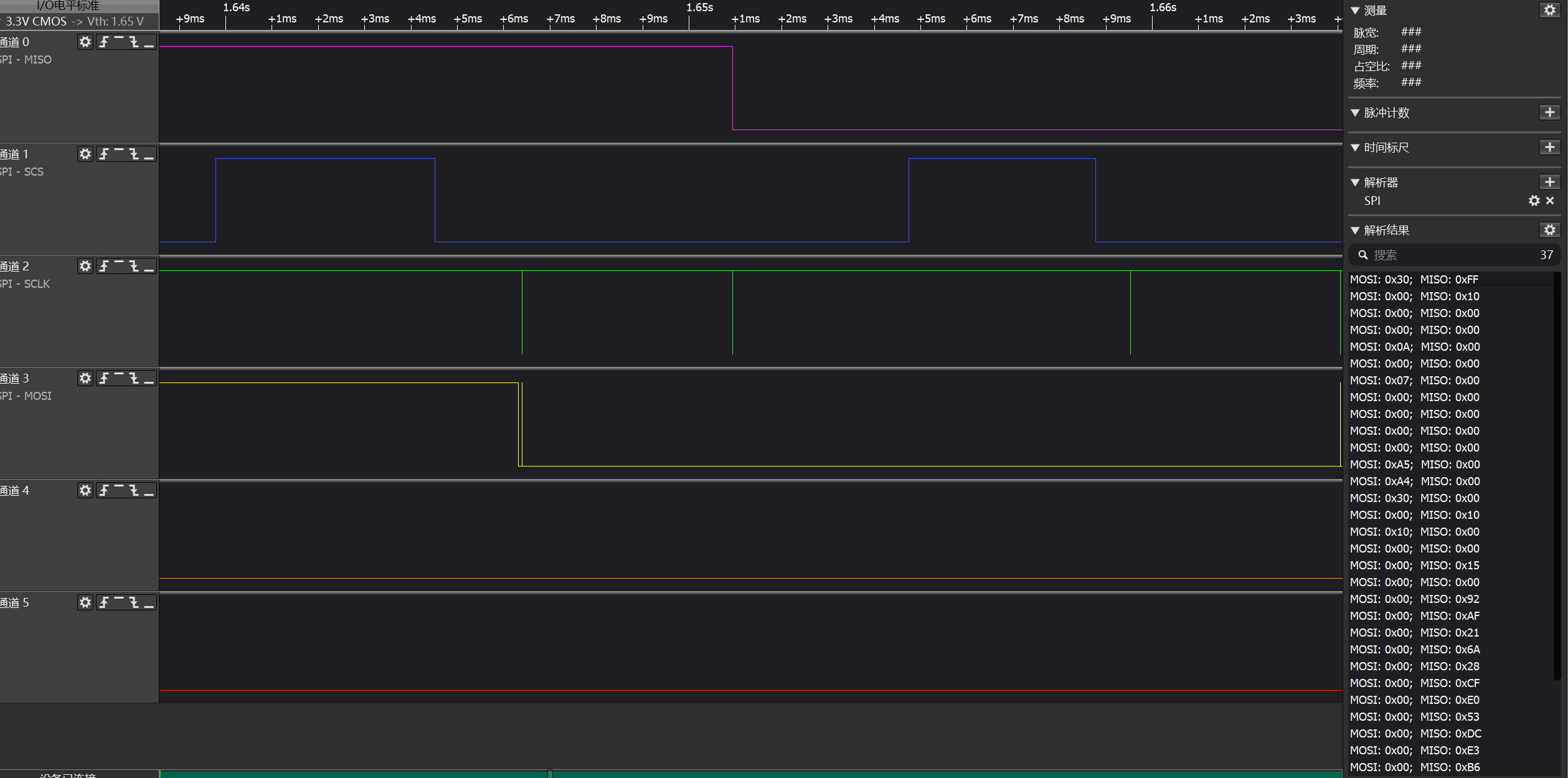The image size is (1568, 778).
Task: Open 通道 4 channel settings gear
Action: (x=85, y=490)
